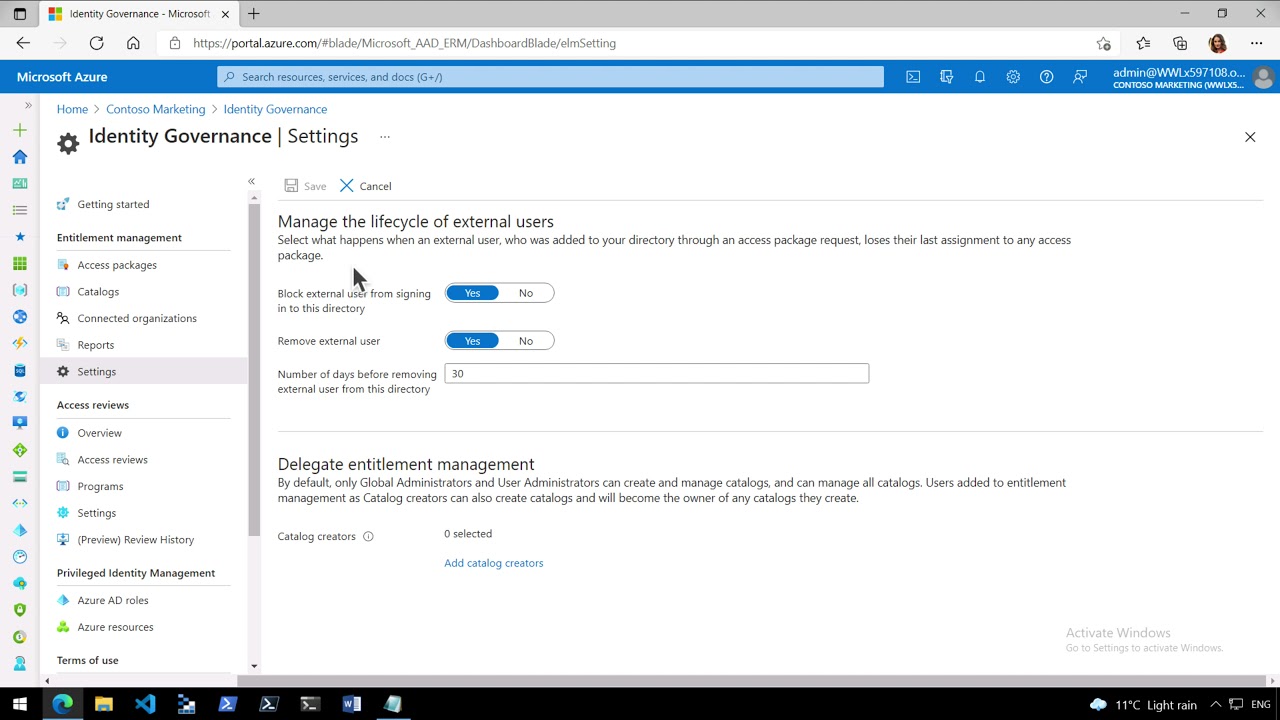The width and height of the screenshot is (1280, 720).
Task: Open Word from the taskbar
Action: point(351,704)
